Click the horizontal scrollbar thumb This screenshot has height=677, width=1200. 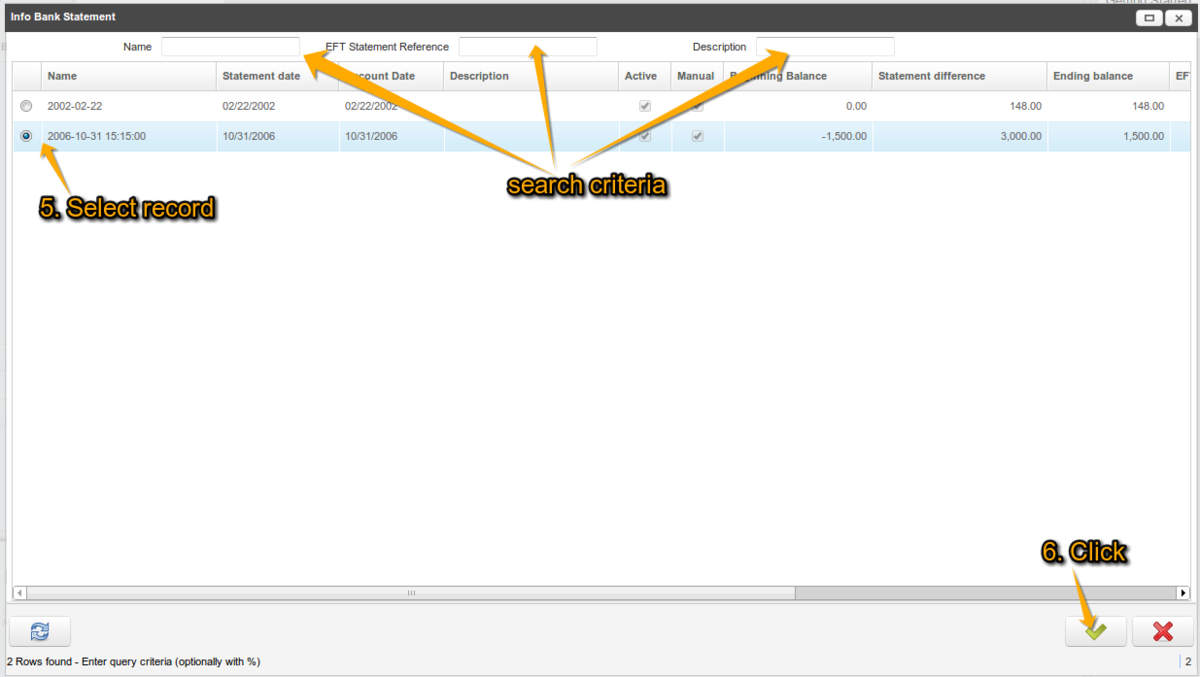(410, 593)
